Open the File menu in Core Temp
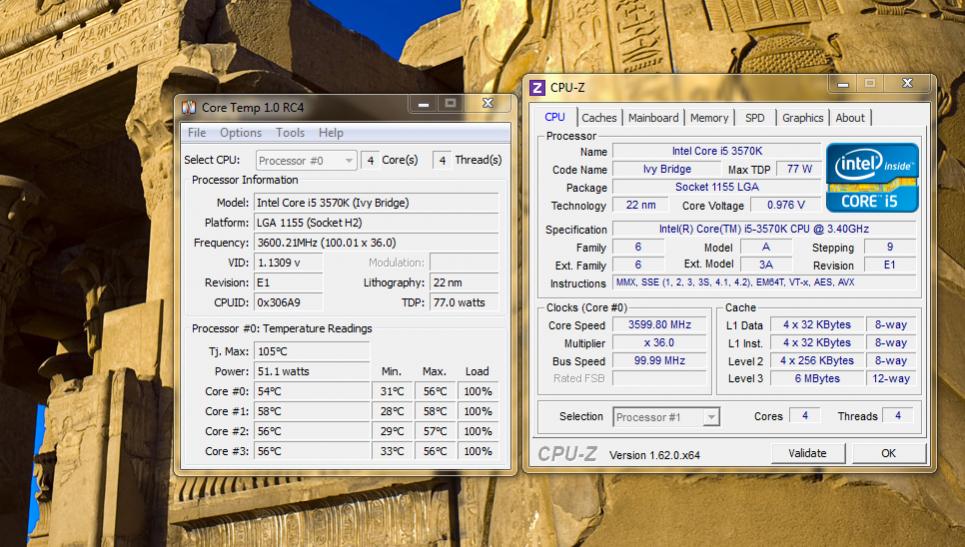 (x=197, y=133)
